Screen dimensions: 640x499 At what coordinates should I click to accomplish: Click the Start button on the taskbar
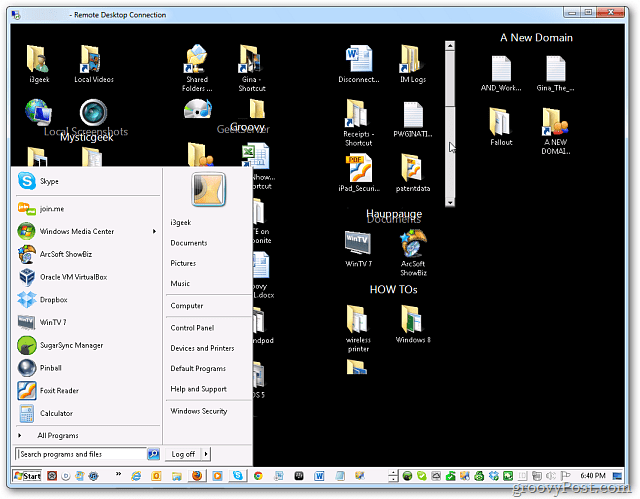(27, 476)
